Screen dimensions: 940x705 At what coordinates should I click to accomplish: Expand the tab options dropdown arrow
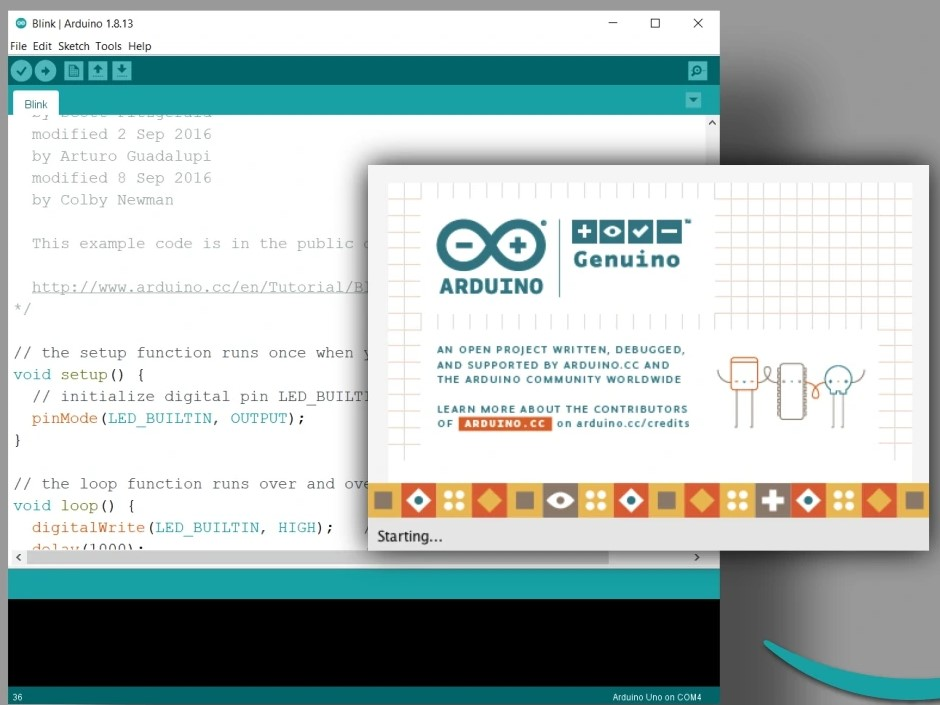point(694,100)
